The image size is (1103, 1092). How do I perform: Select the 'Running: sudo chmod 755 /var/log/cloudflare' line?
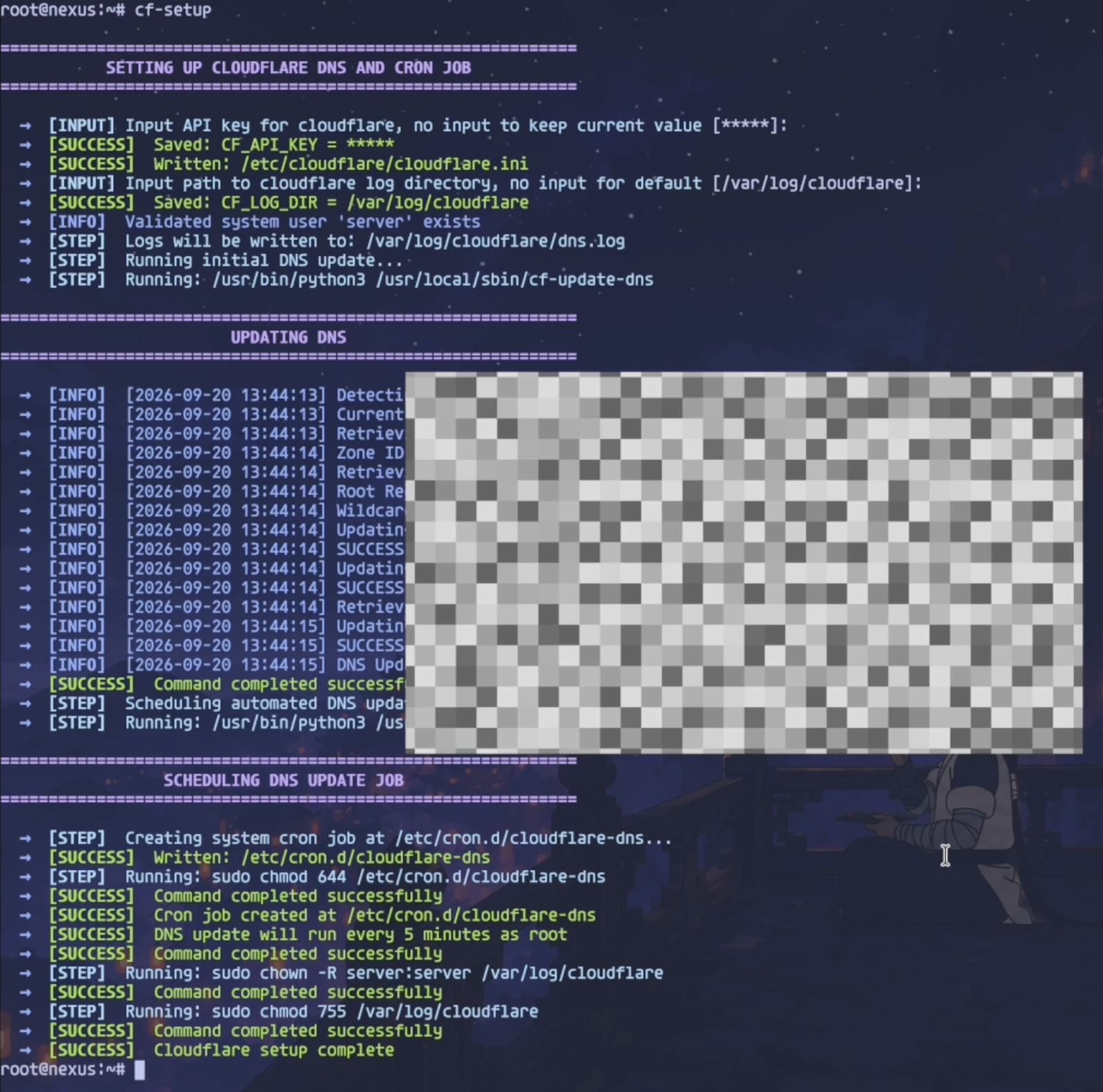point(279,1012)
